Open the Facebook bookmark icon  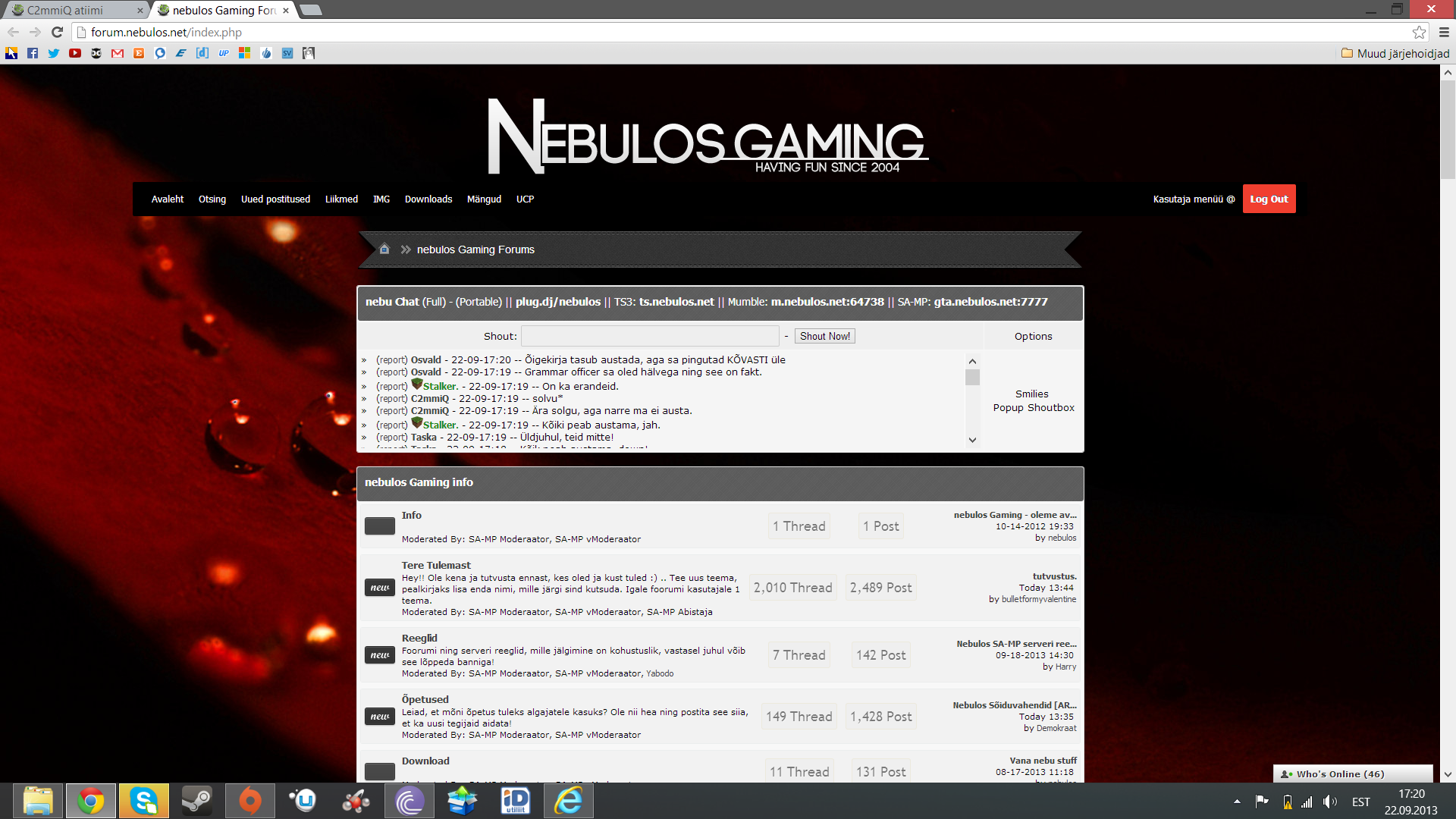[33, 53]
